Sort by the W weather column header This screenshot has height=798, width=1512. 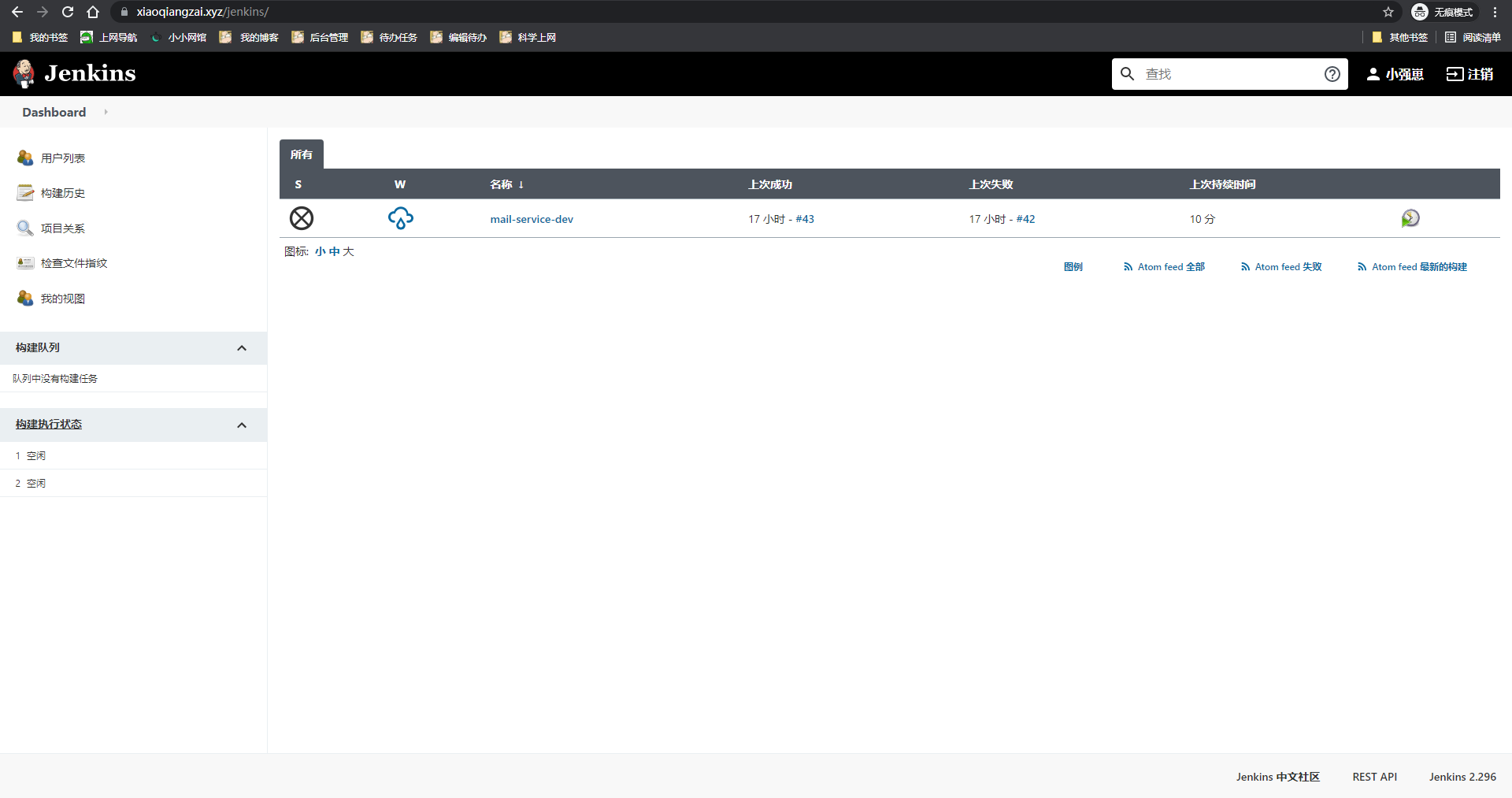click(400, 184)
